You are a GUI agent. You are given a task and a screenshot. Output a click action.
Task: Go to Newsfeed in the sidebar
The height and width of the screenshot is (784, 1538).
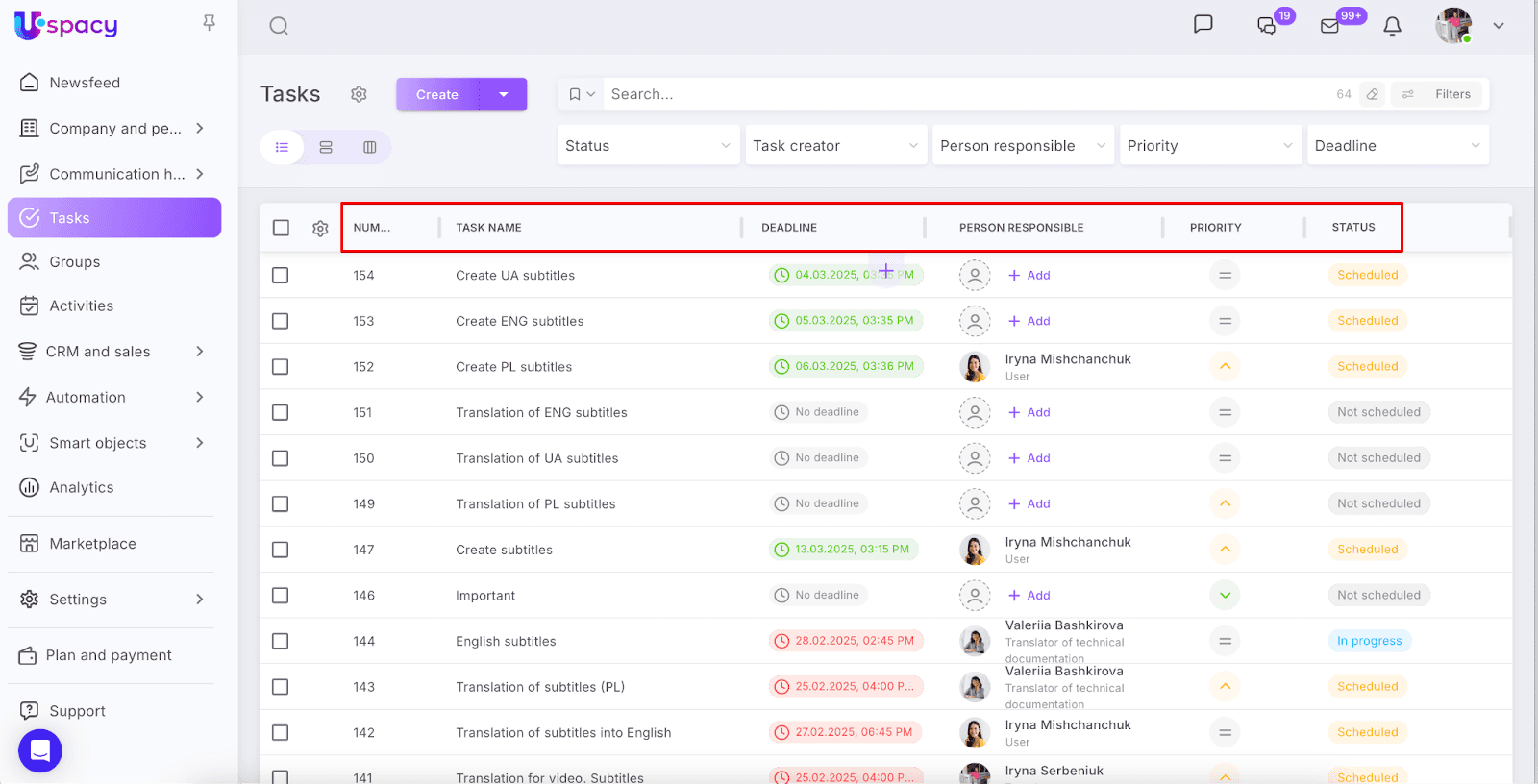tap(85, 83)
